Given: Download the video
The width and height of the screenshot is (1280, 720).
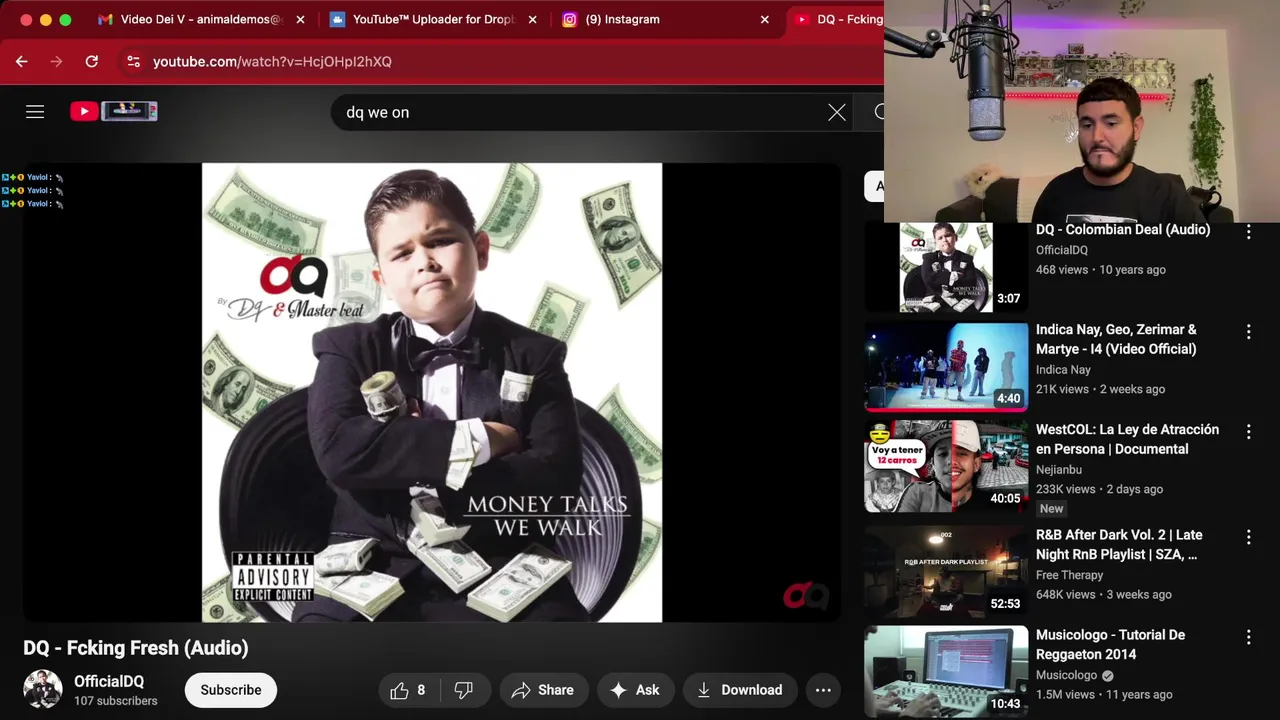Looking at the screenshot, I should 740,690.
